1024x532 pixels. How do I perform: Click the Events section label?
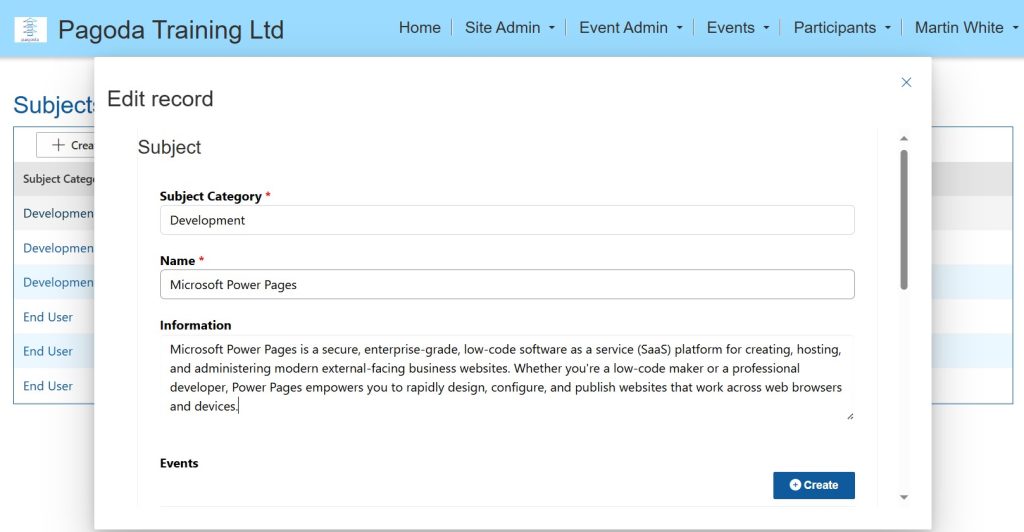click(179, 463)
